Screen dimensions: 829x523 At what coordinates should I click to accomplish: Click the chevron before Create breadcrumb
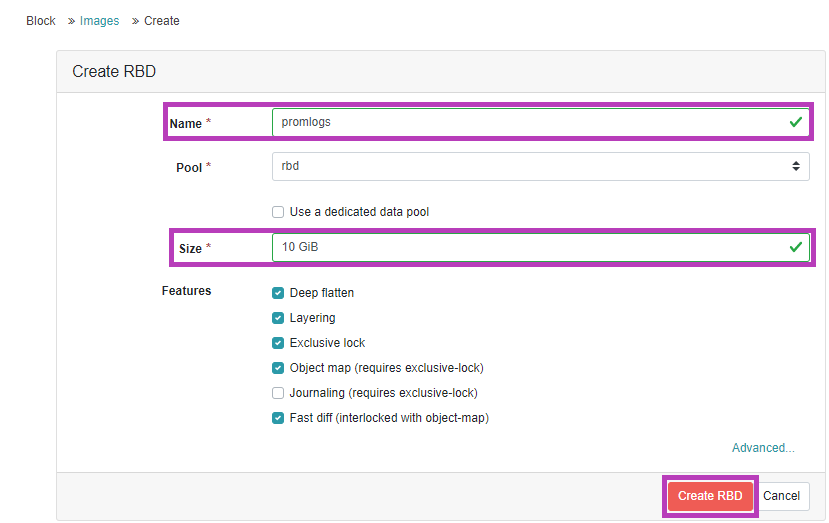(x=135, y=21)
